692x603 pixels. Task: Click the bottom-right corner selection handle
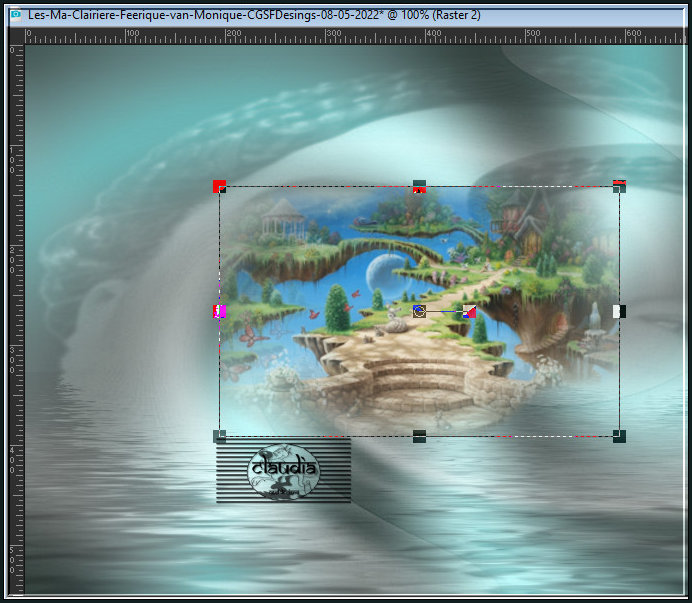619,436
